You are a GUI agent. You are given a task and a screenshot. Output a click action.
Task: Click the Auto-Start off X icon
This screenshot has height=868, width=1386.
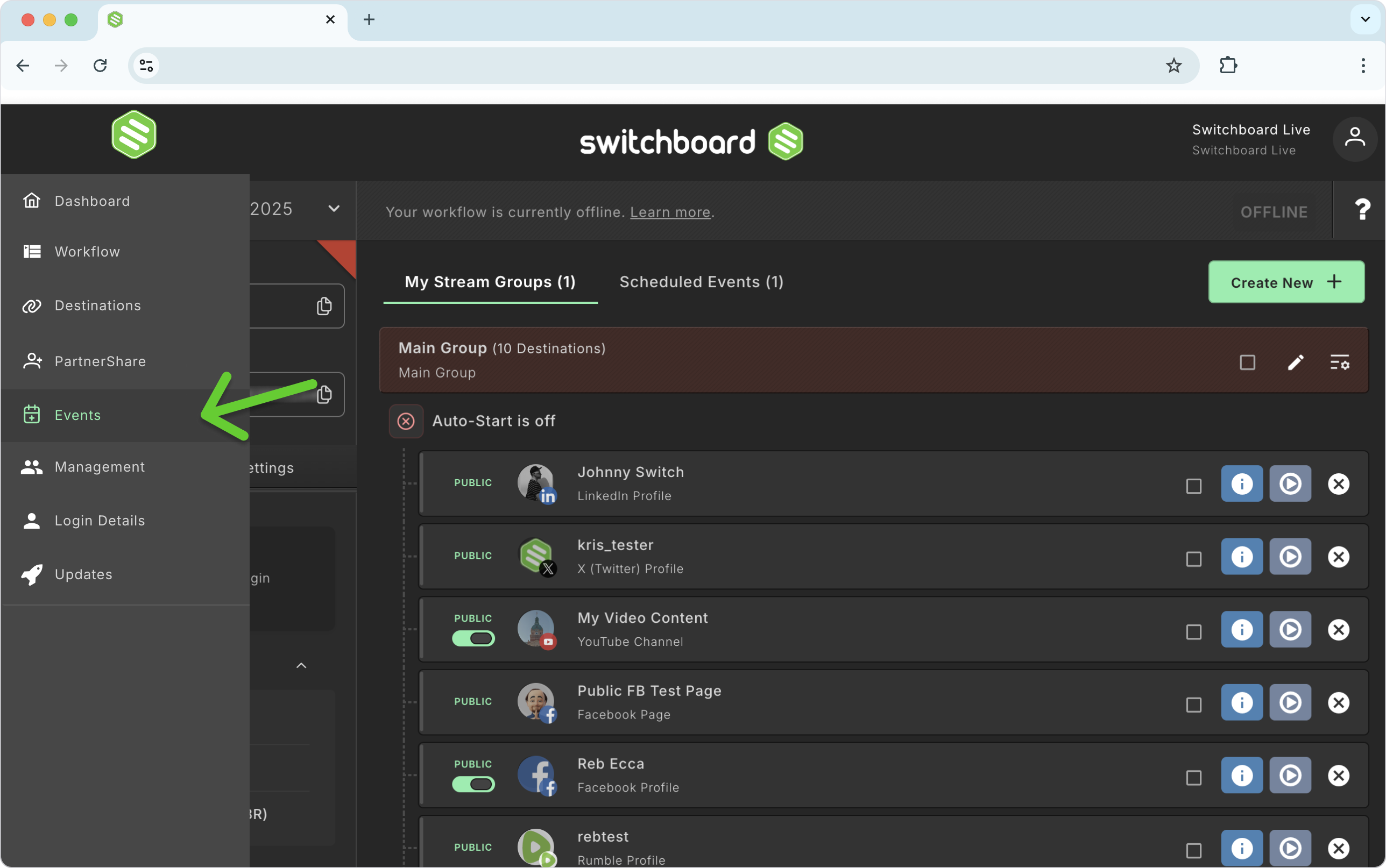click(406, 421)
